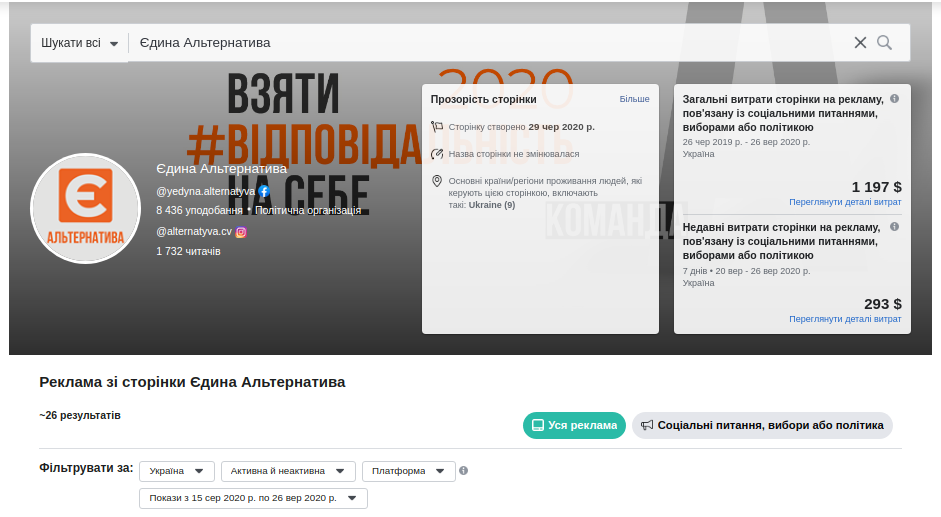Click the Instagram icon beside @alternatyva.cv
Viewport: 941px width, 517px height.
[x=241, y=231]
